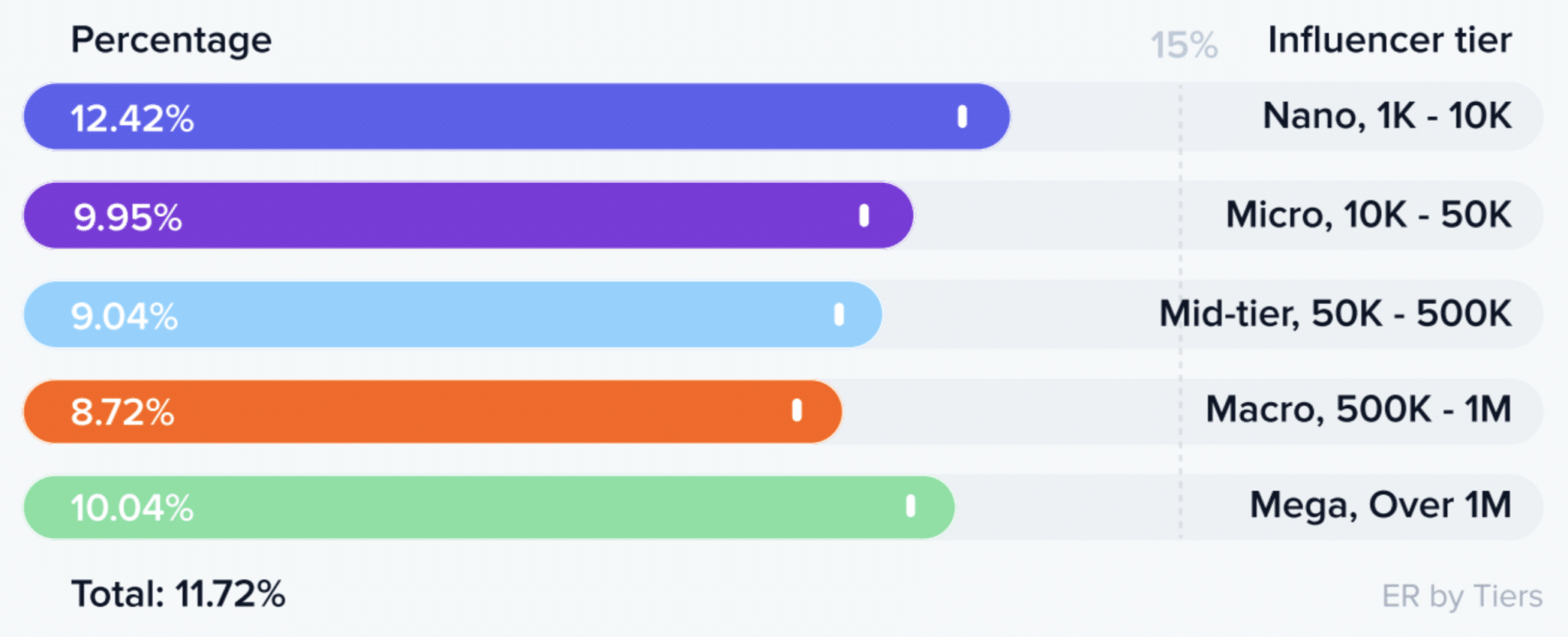Click the Total: 11.72% text
The image size is (1568, 637).
point(178,594)
